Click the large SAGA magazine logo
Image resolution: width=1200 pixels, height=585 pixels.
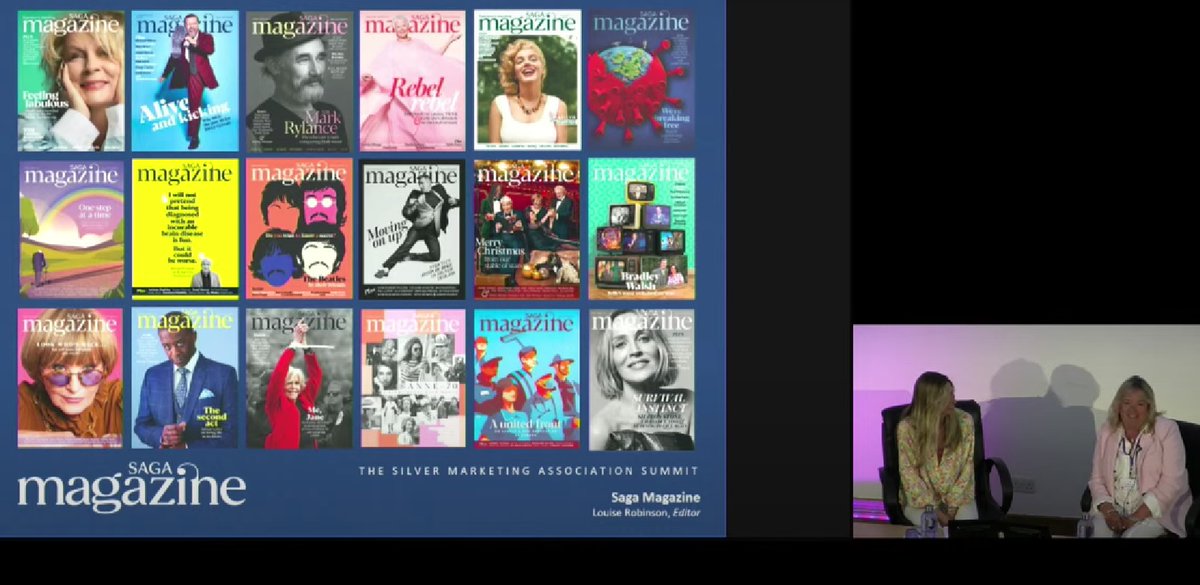(x=131, y=486)
